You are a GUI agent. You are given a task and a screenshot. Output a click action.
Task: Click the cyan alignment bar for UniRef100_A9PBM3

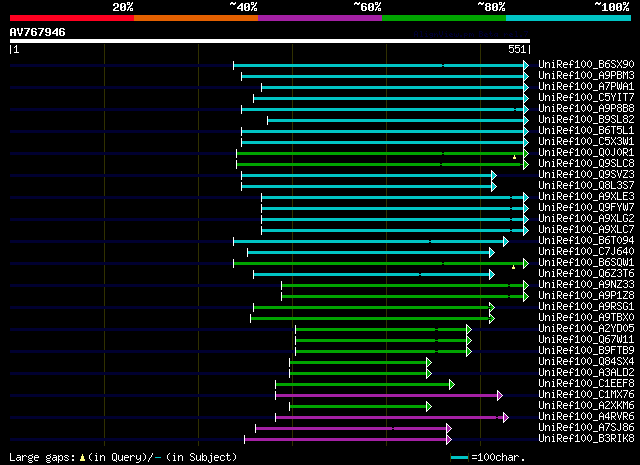tap(385, 76)
